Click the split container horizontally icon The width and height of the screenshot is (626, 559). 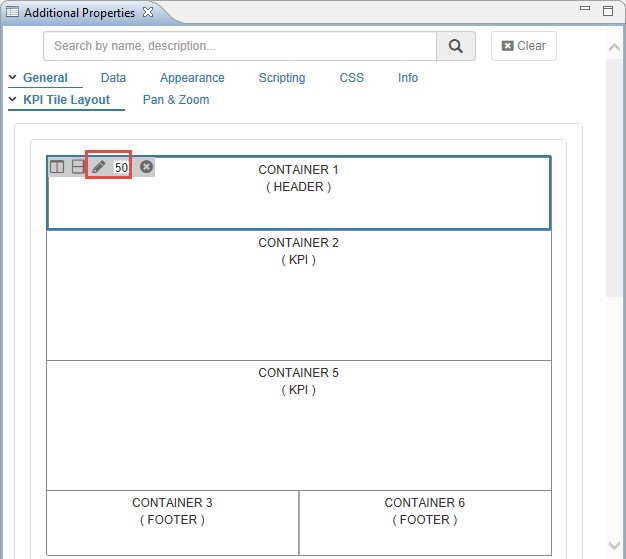[78, 167]
